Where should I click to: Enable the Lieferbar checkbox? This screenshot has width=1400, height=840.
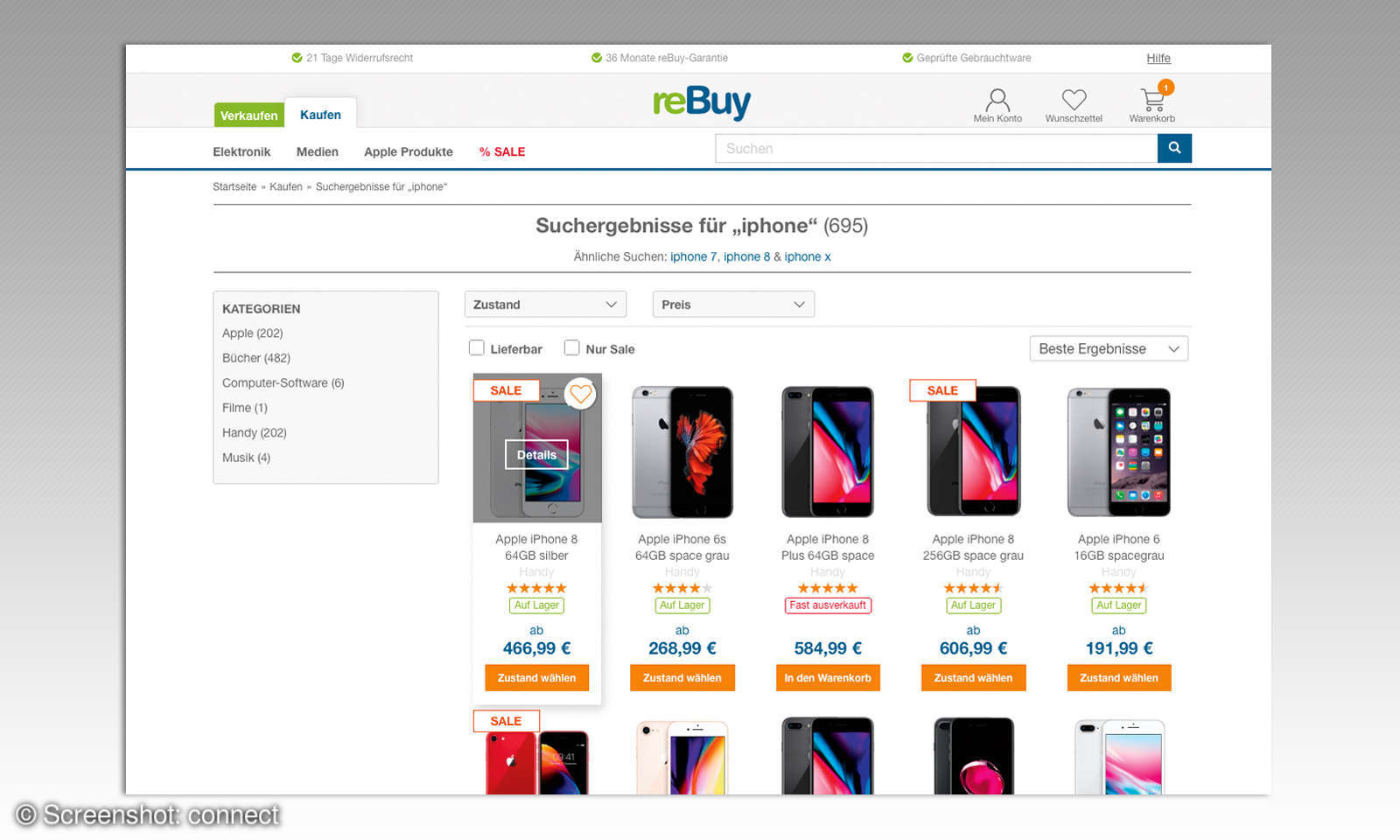pyautogui.click(x=477, y=348)
